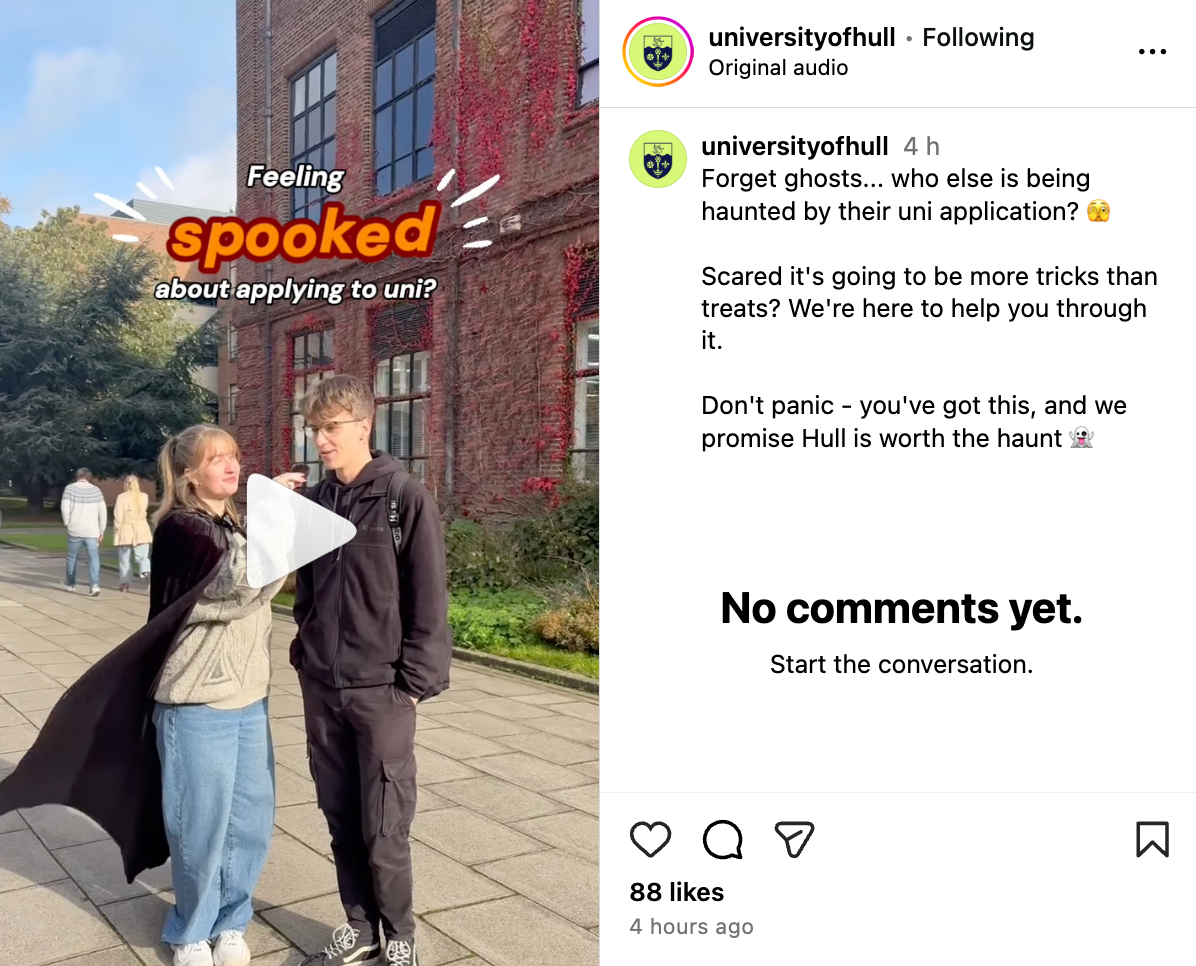Click the No comments yet heading
The image size is (1196, 966).
click(902, 608)
